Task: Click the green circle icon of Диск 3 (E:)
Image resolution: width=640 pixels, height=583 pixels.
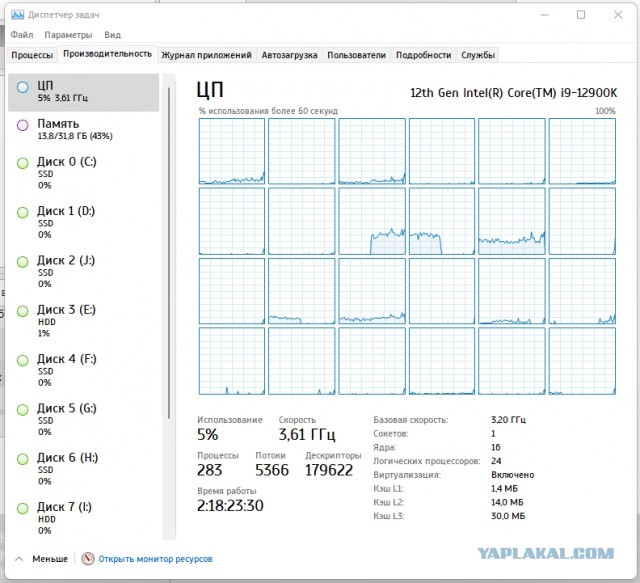Action: pos(22,311)
